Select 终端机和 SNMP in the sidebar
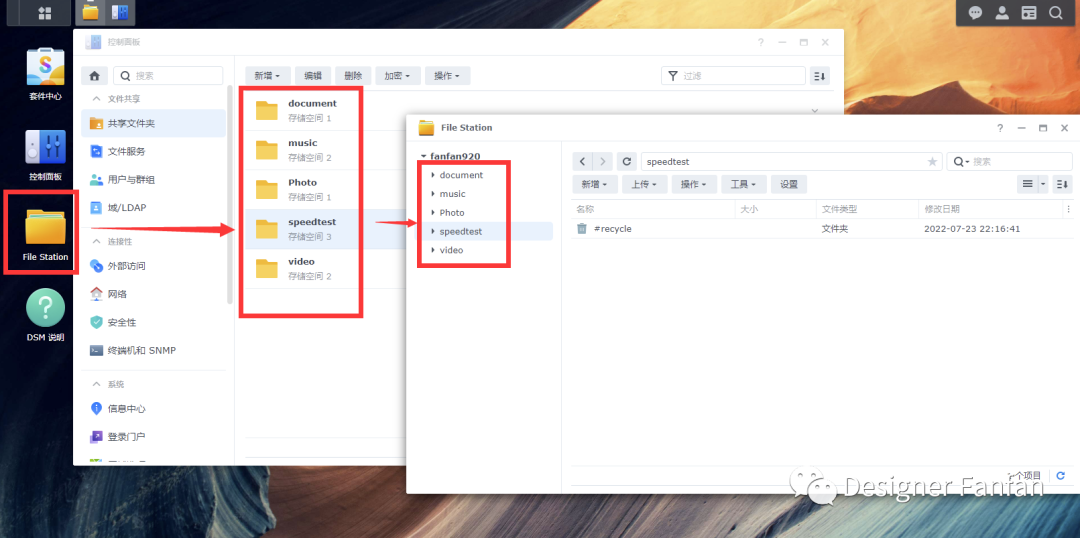This screenshot has height=538, width=1080. click(154, 351)
